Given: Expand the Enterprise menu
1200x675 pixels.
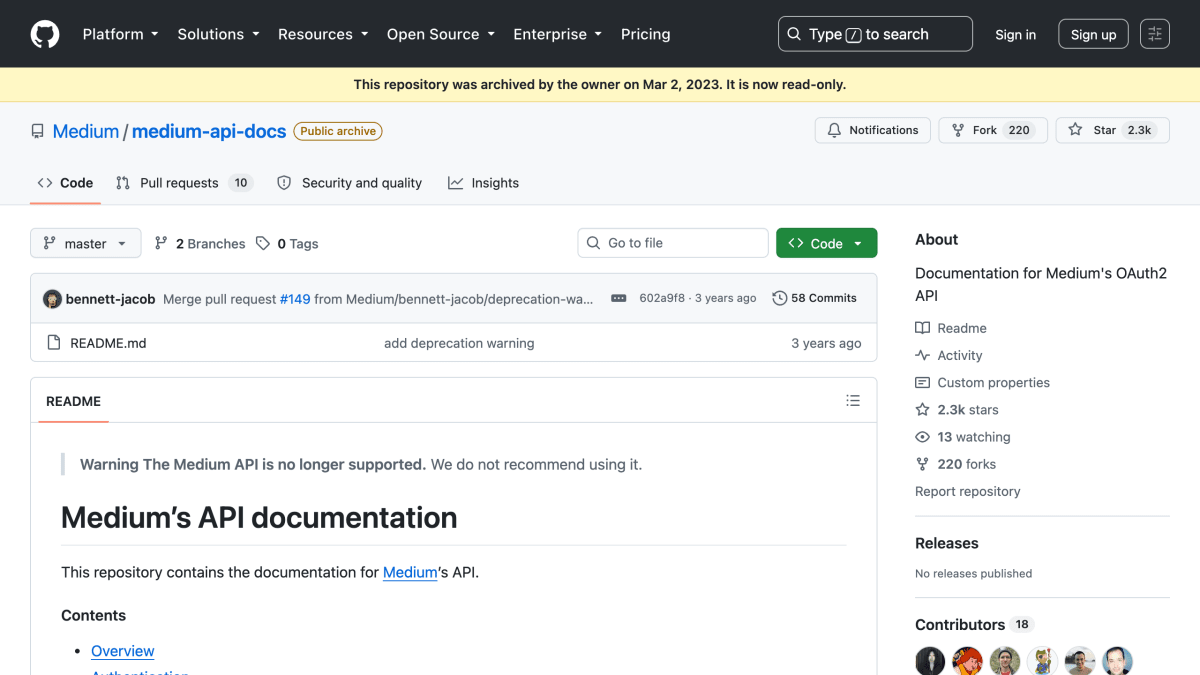Looking at the screenshot, I should [x=557, y=34].
